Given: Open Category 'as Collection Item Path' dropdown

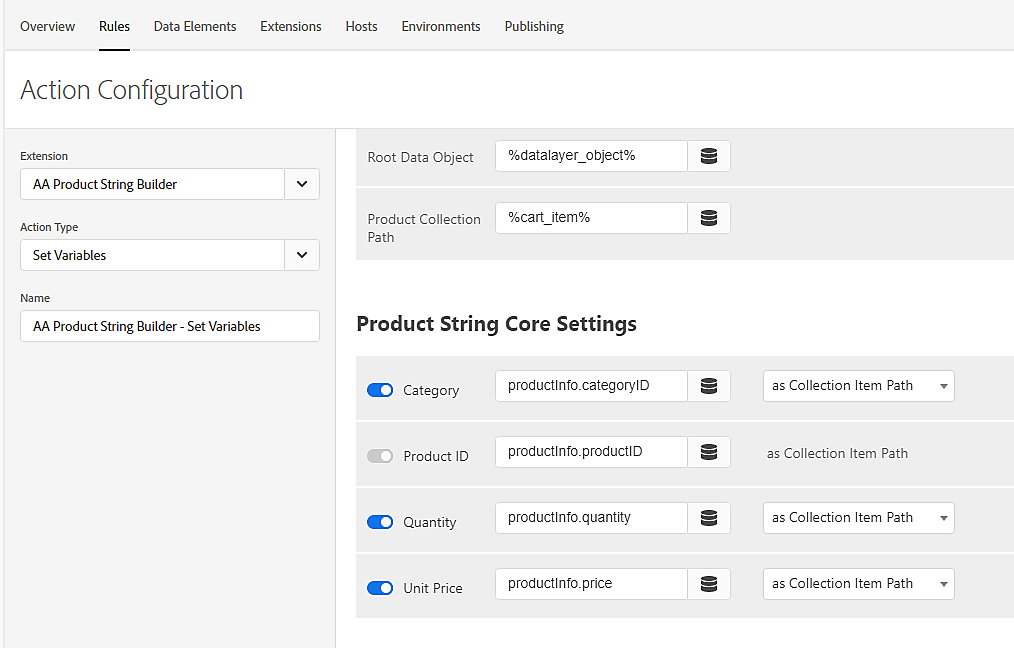Looking at the screenshot, I should click(858, 386).
